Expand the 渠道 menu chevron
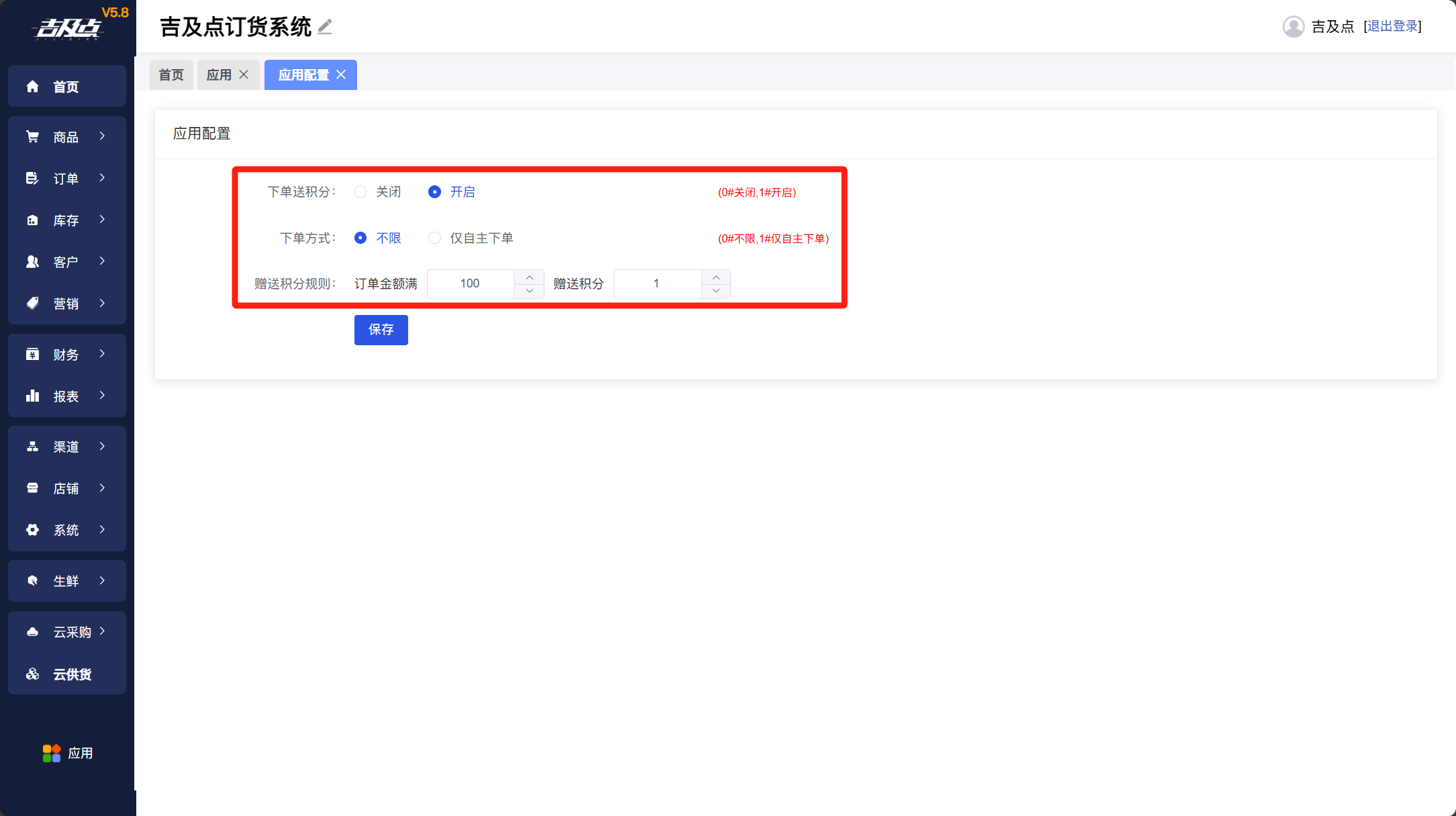1456x816 pixels. 102,446
